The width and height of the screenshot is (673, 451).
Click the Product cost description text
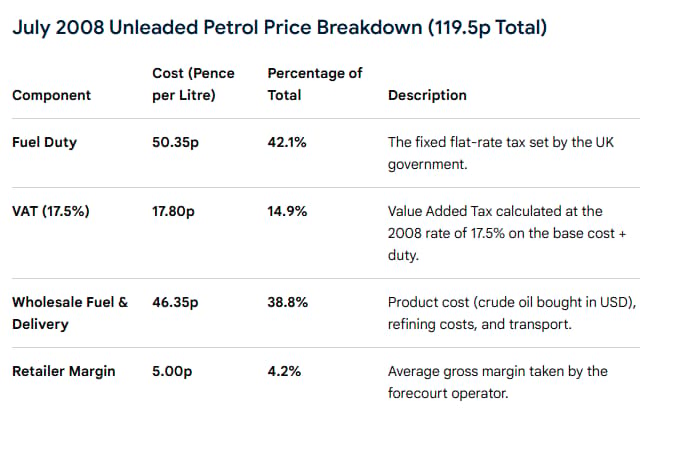pos(512,313)
